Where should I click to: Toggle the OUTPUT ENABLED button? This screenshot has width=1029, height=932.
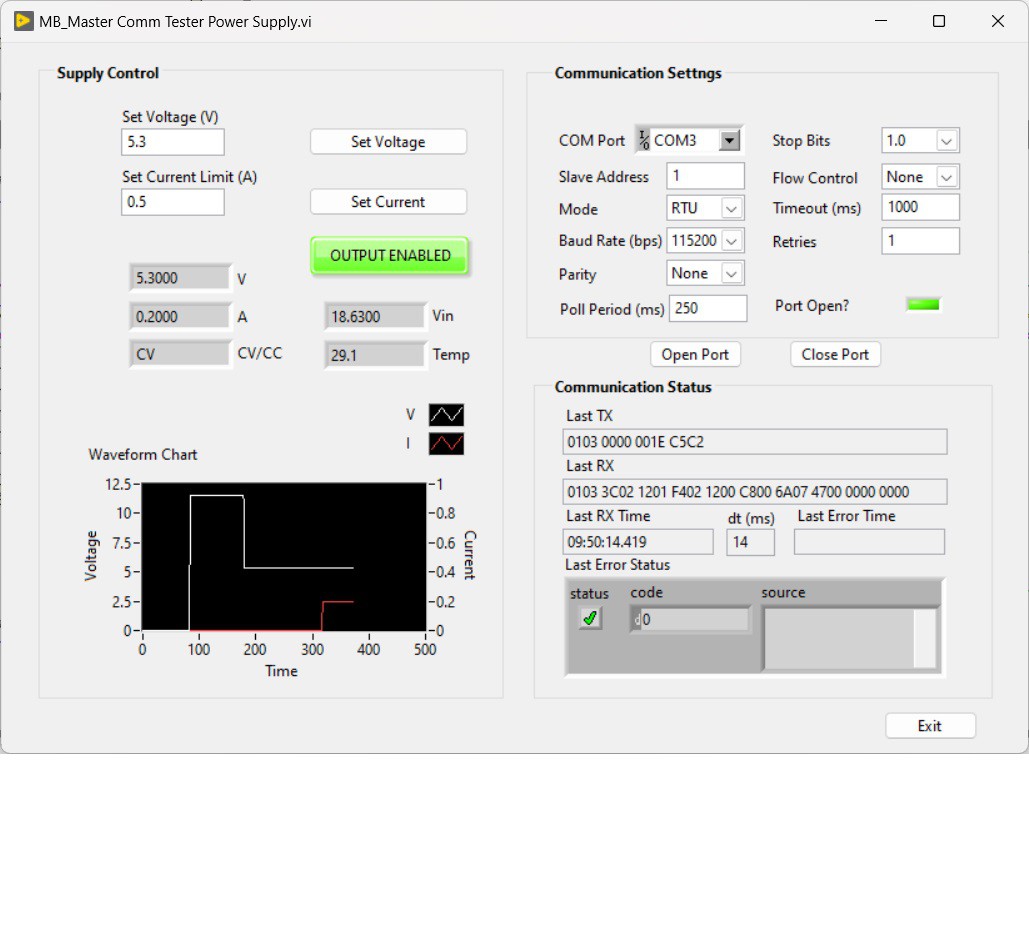point(389,256)
